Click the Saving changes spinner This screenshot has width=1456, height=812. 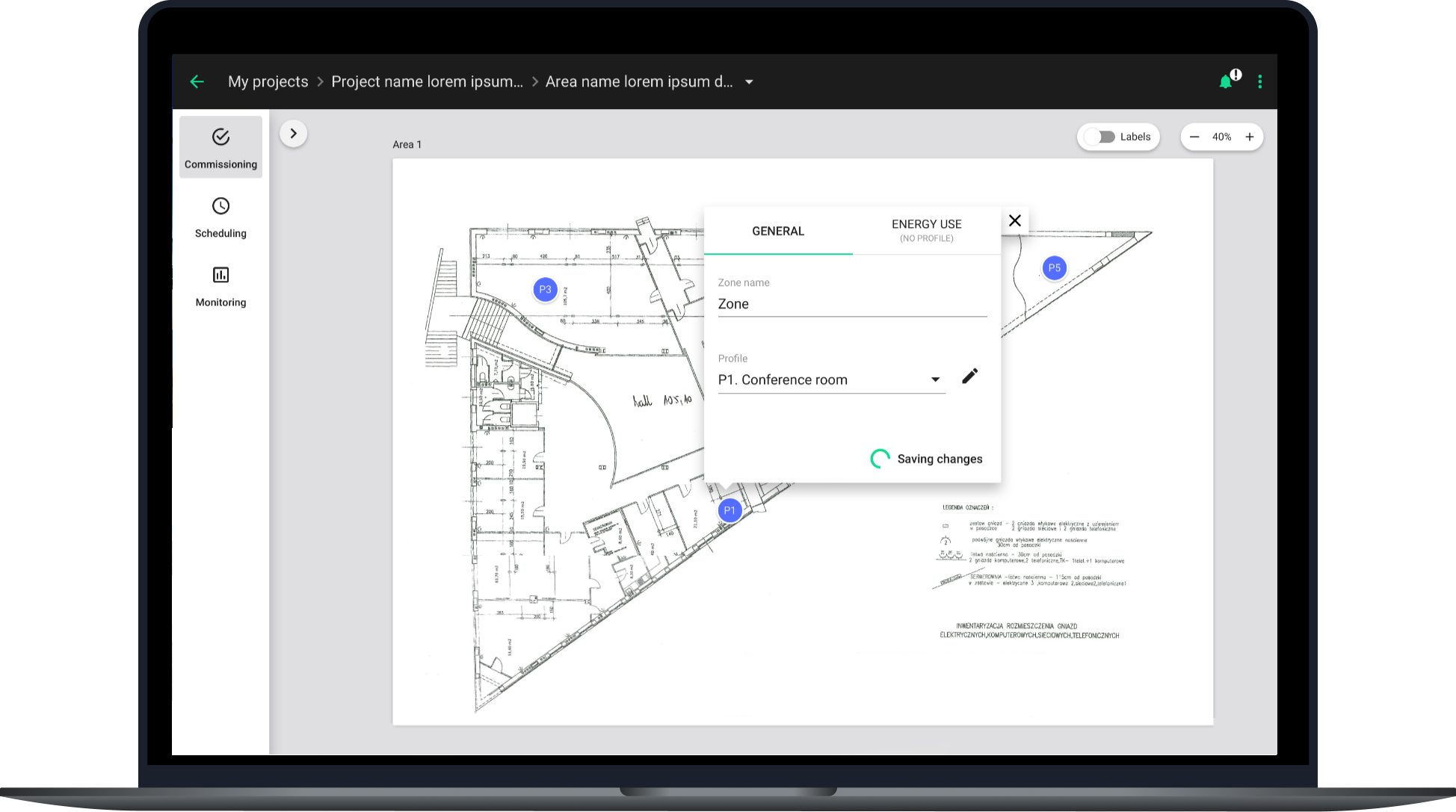[880, 459]
